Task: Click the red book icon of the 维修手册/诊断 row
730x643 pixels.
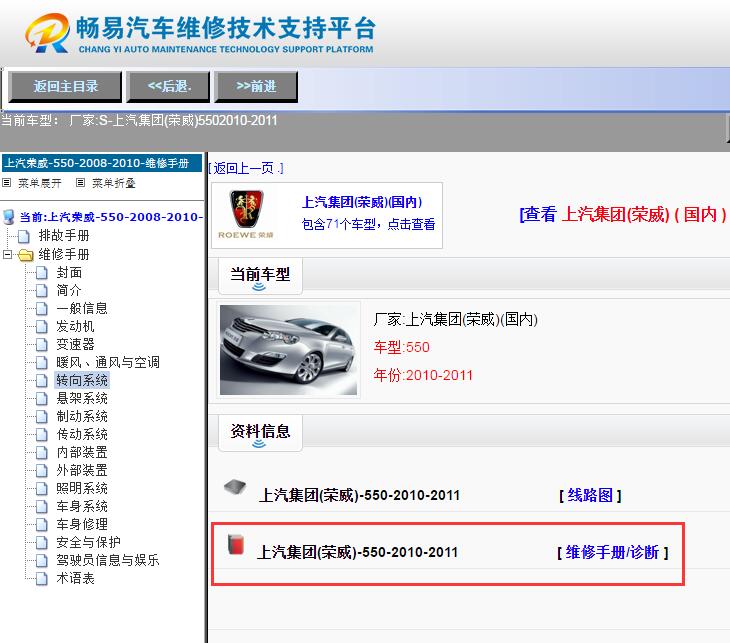Action: [236, 545]
